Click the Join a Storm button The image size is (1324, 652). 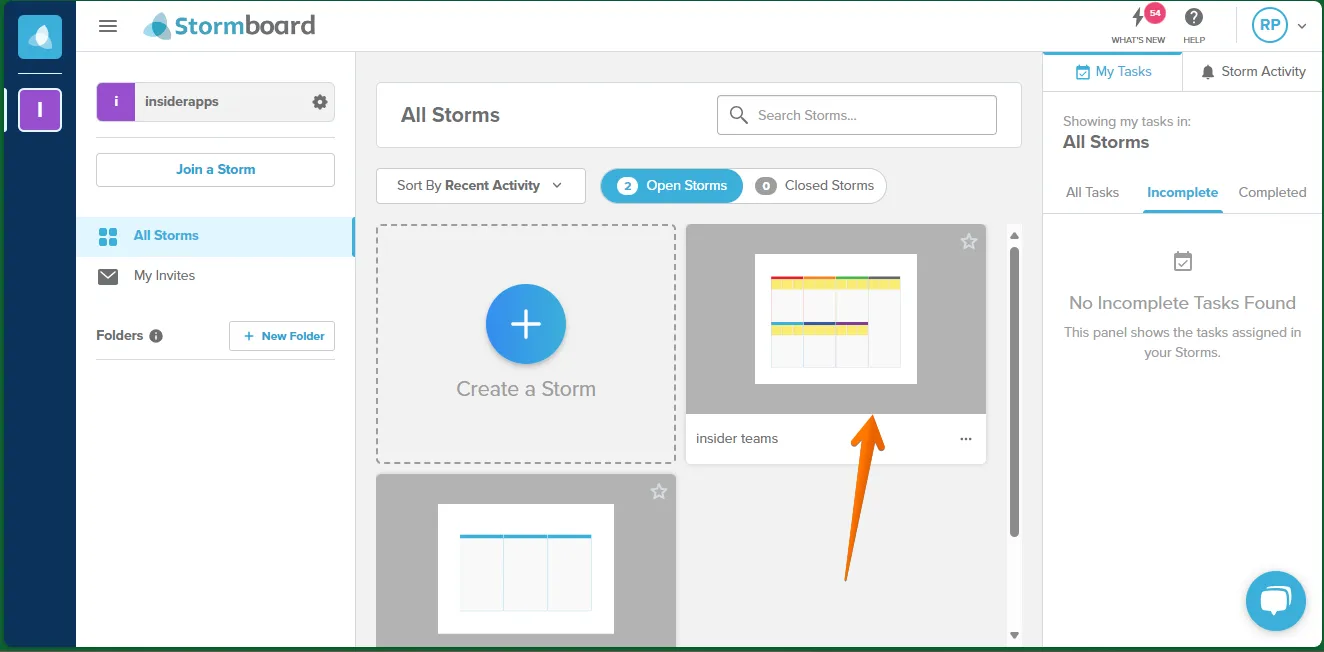pos(215,170)
